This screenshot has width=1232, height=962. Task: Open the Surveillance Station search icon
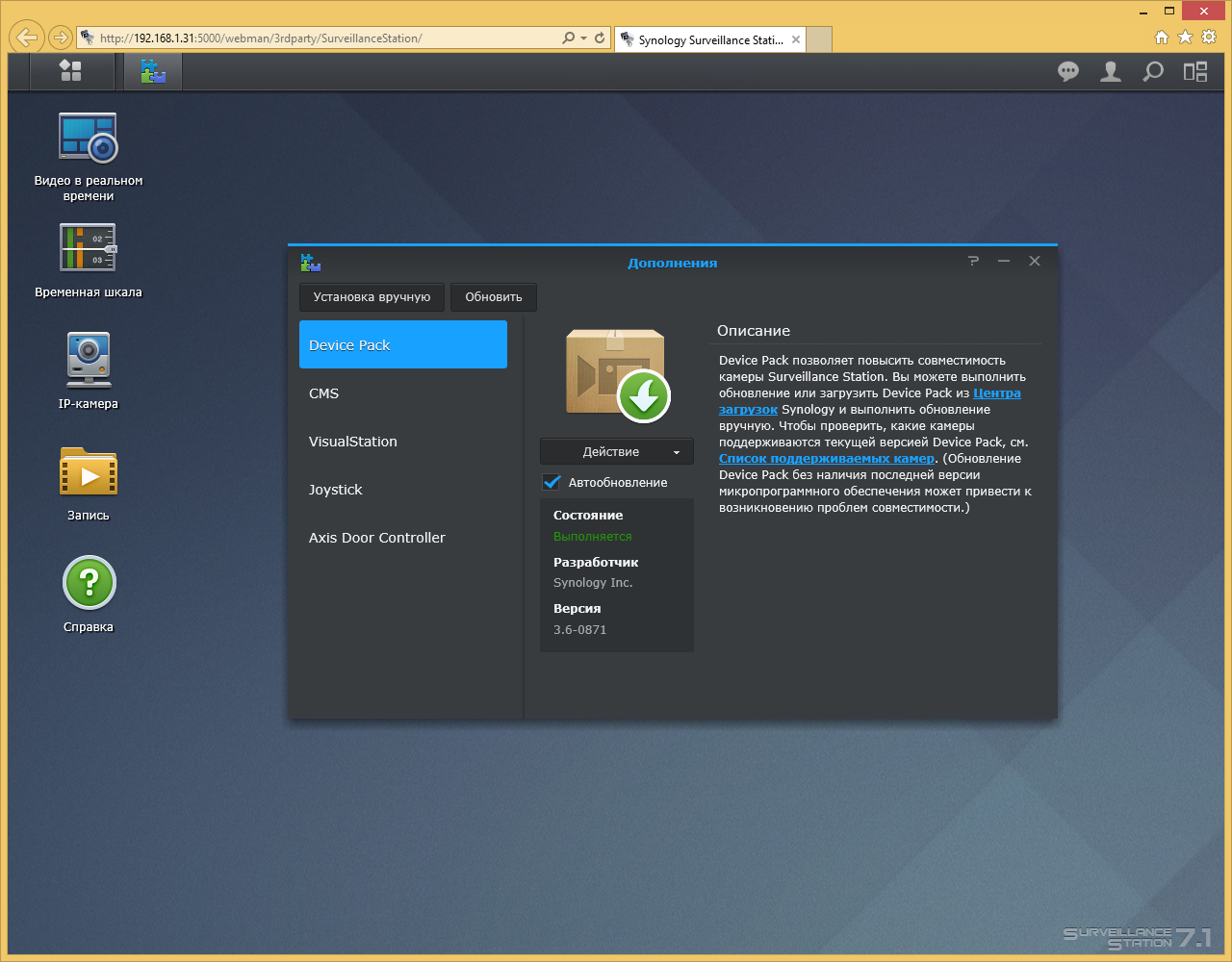1153,71
